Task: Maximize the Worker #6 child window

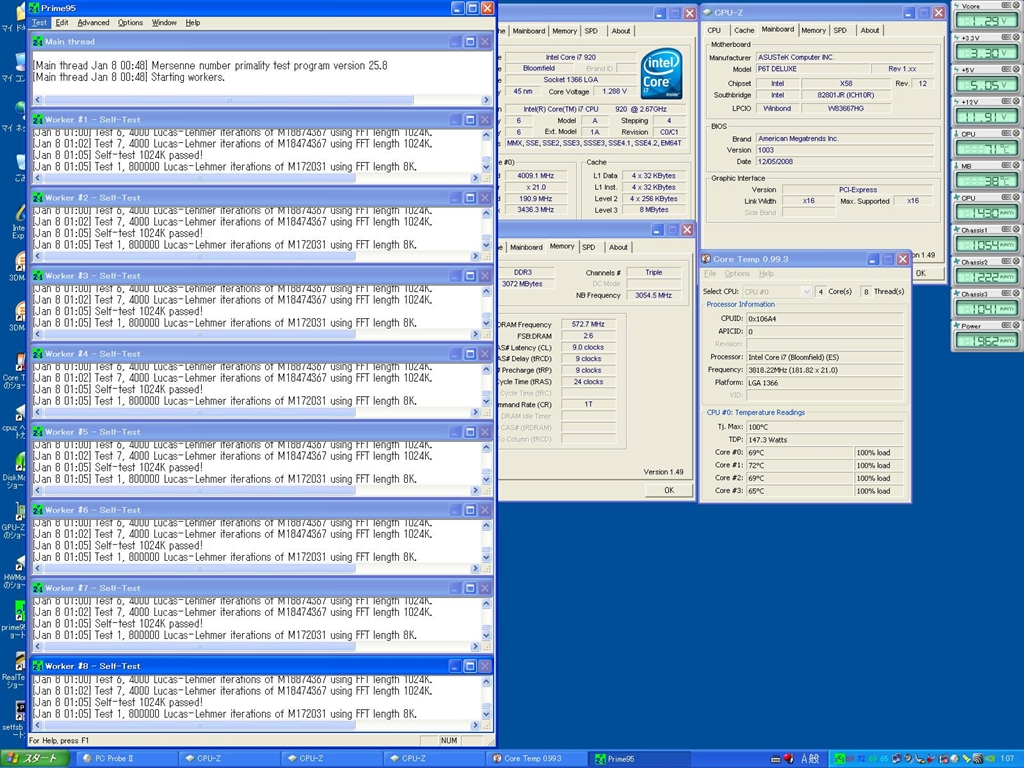Action: click(470, 510)
